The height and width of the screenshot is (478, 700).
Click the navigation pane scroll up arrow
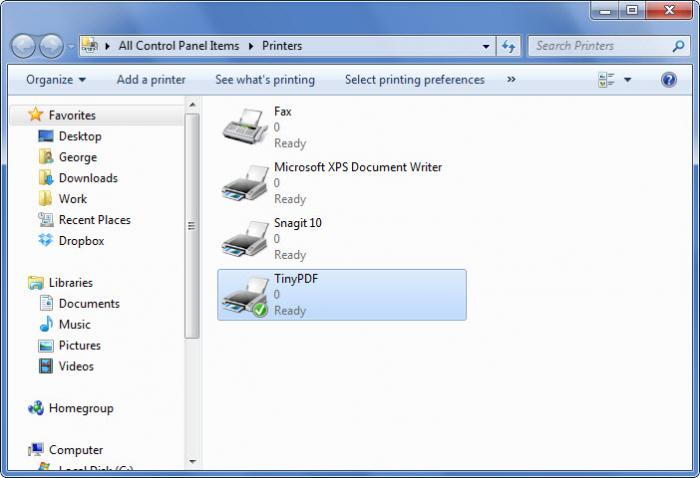coord(192,104)
